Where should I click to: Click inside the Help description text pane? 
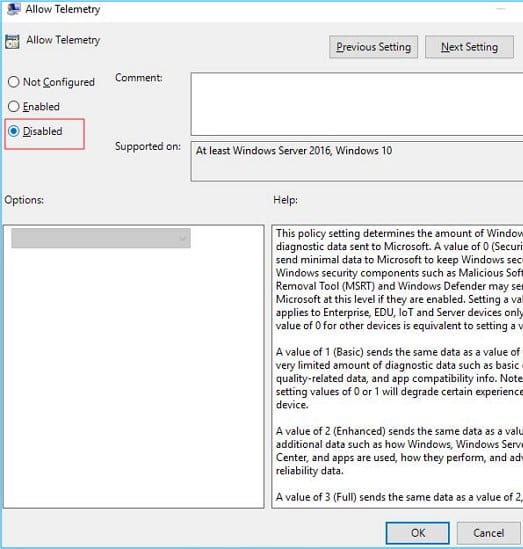click(397, 367)
